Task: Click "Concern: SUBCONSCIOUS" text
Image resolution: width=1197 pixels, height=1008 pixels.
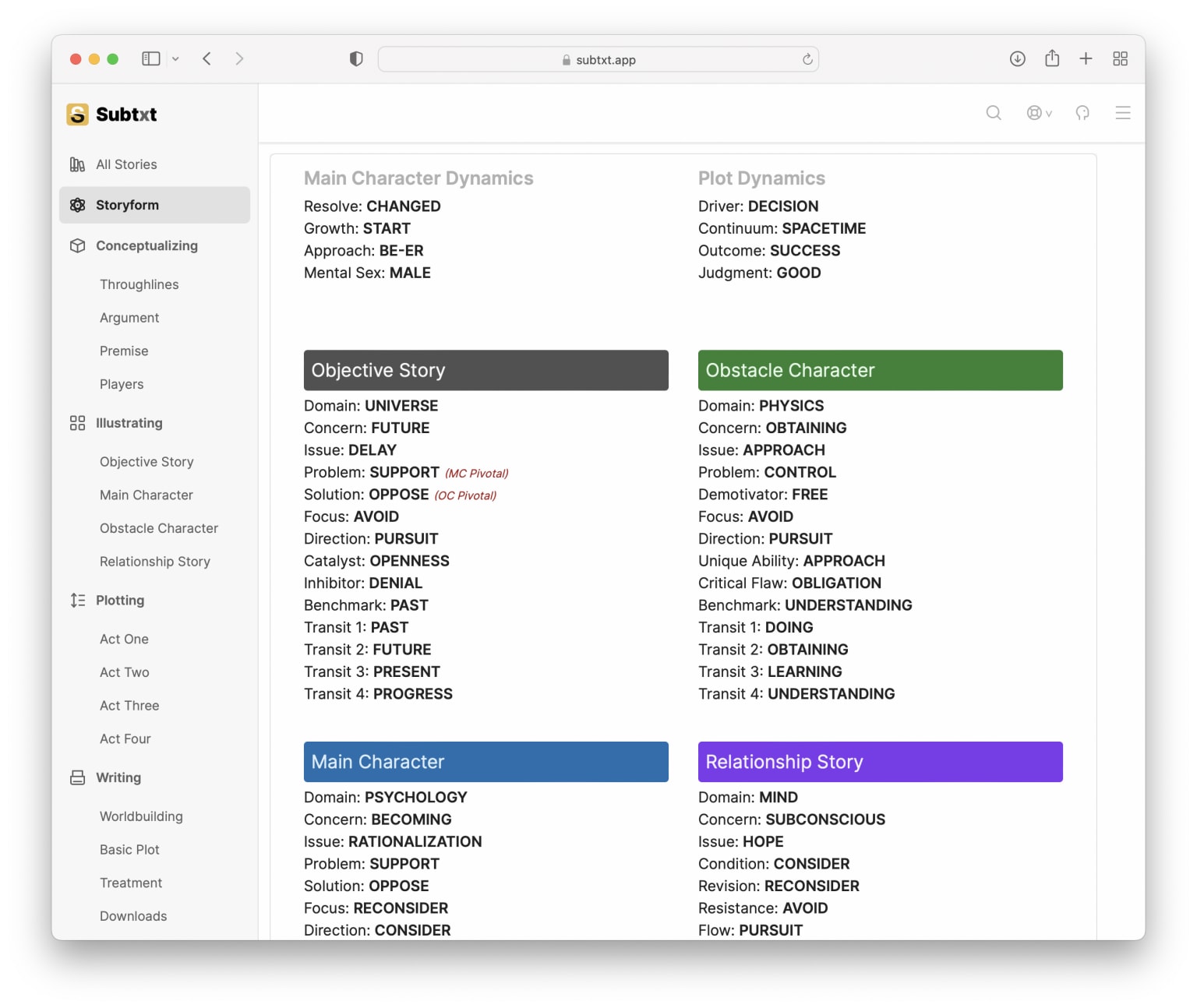Action: [792, 819]
